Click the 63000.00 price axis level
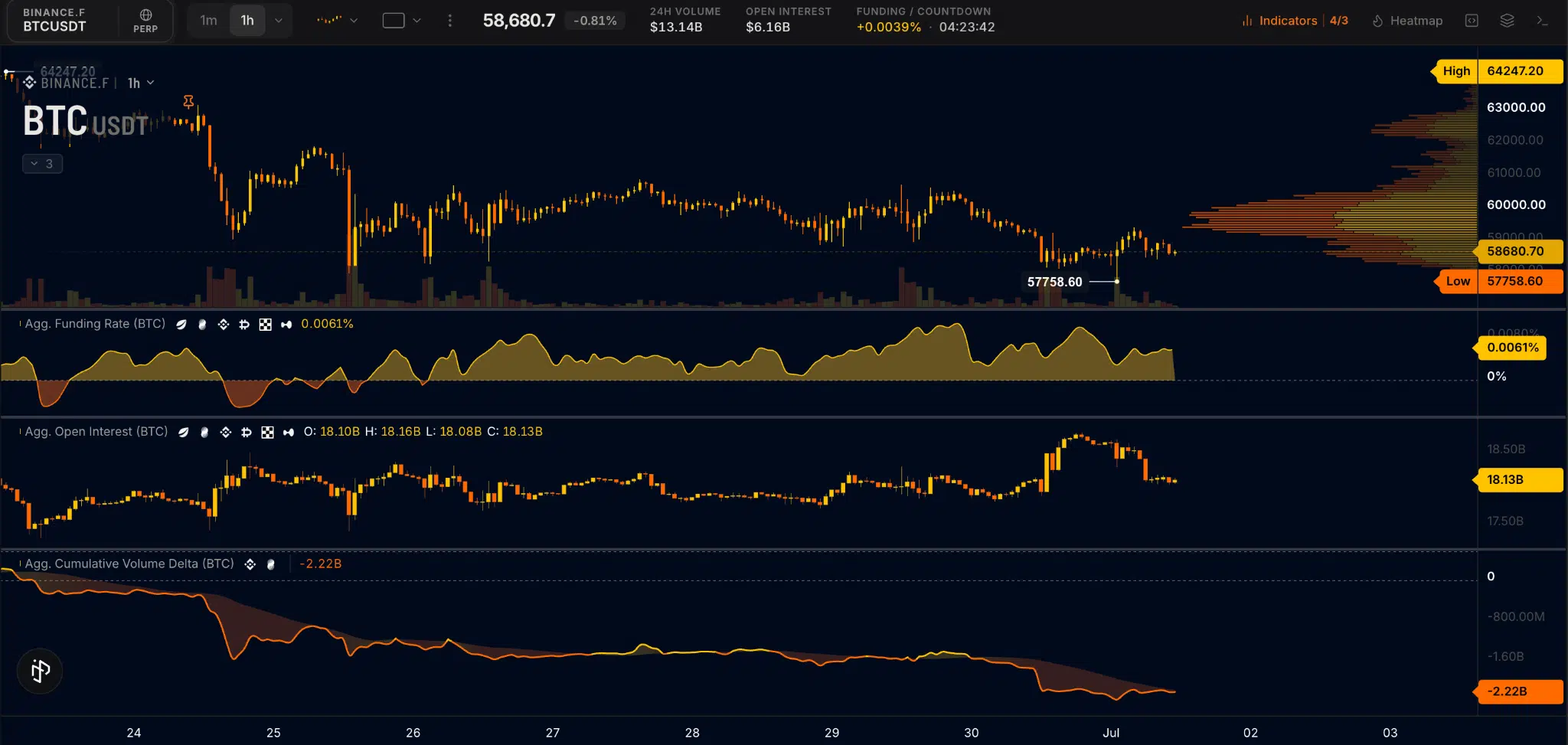The image size is (1568, 745). click(x=1516, y=107)
